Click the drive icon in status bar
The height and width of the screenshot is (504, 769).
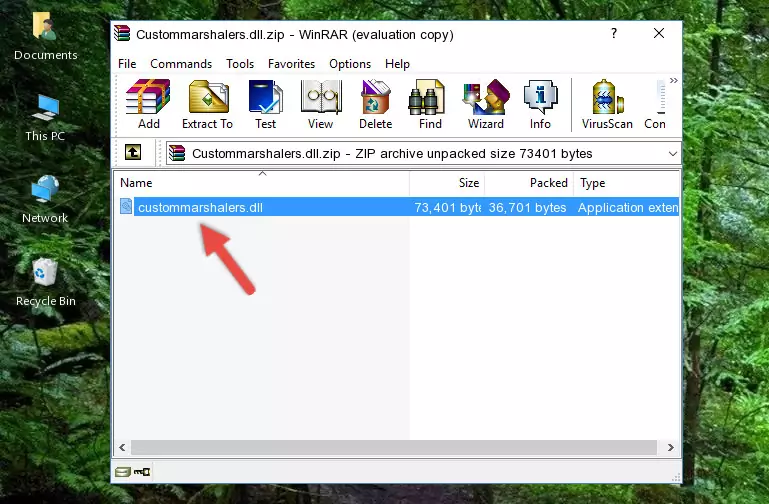tap(123, 472)
